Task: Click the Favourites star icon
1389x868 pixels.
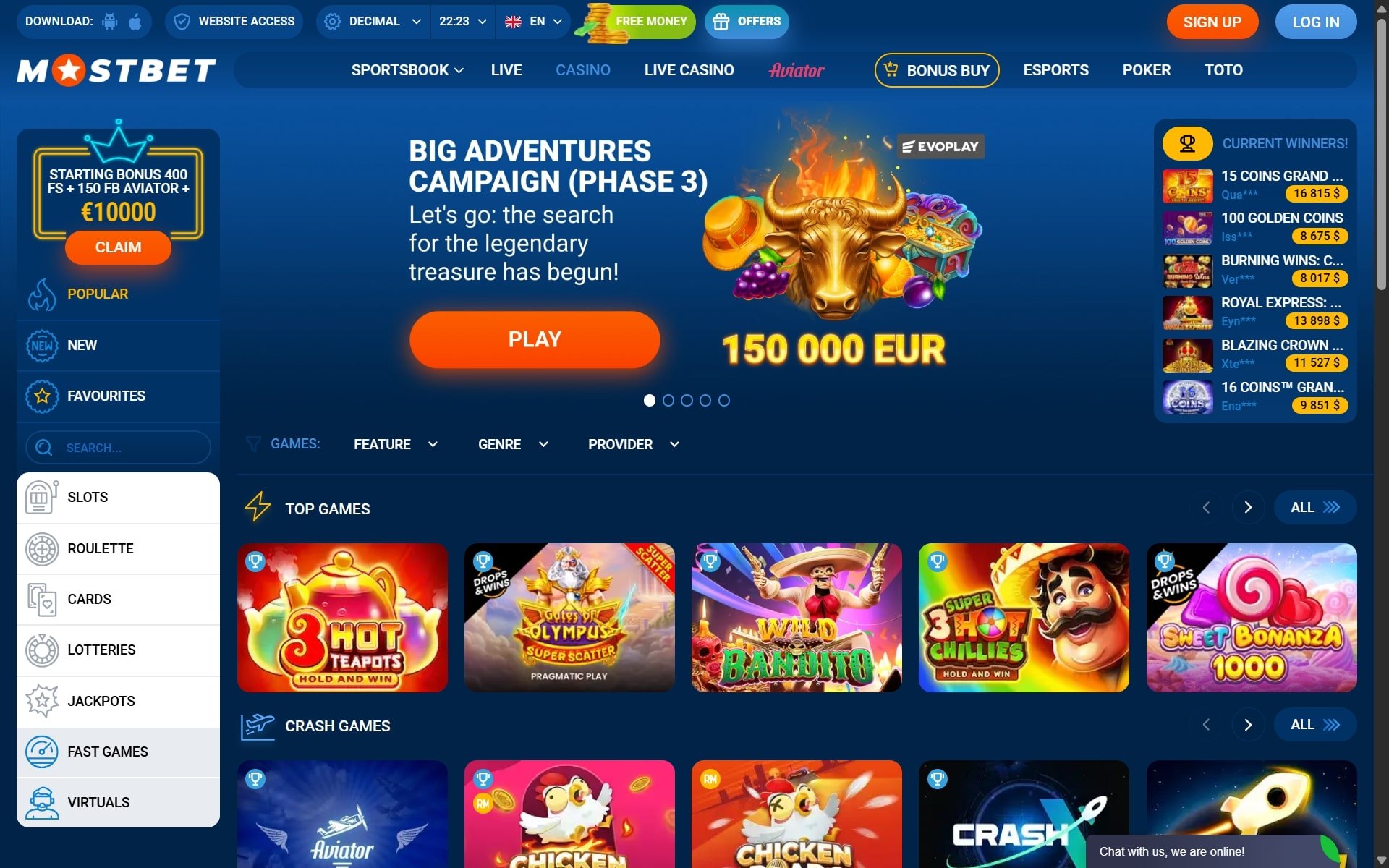Action: [x=42, y=396]
